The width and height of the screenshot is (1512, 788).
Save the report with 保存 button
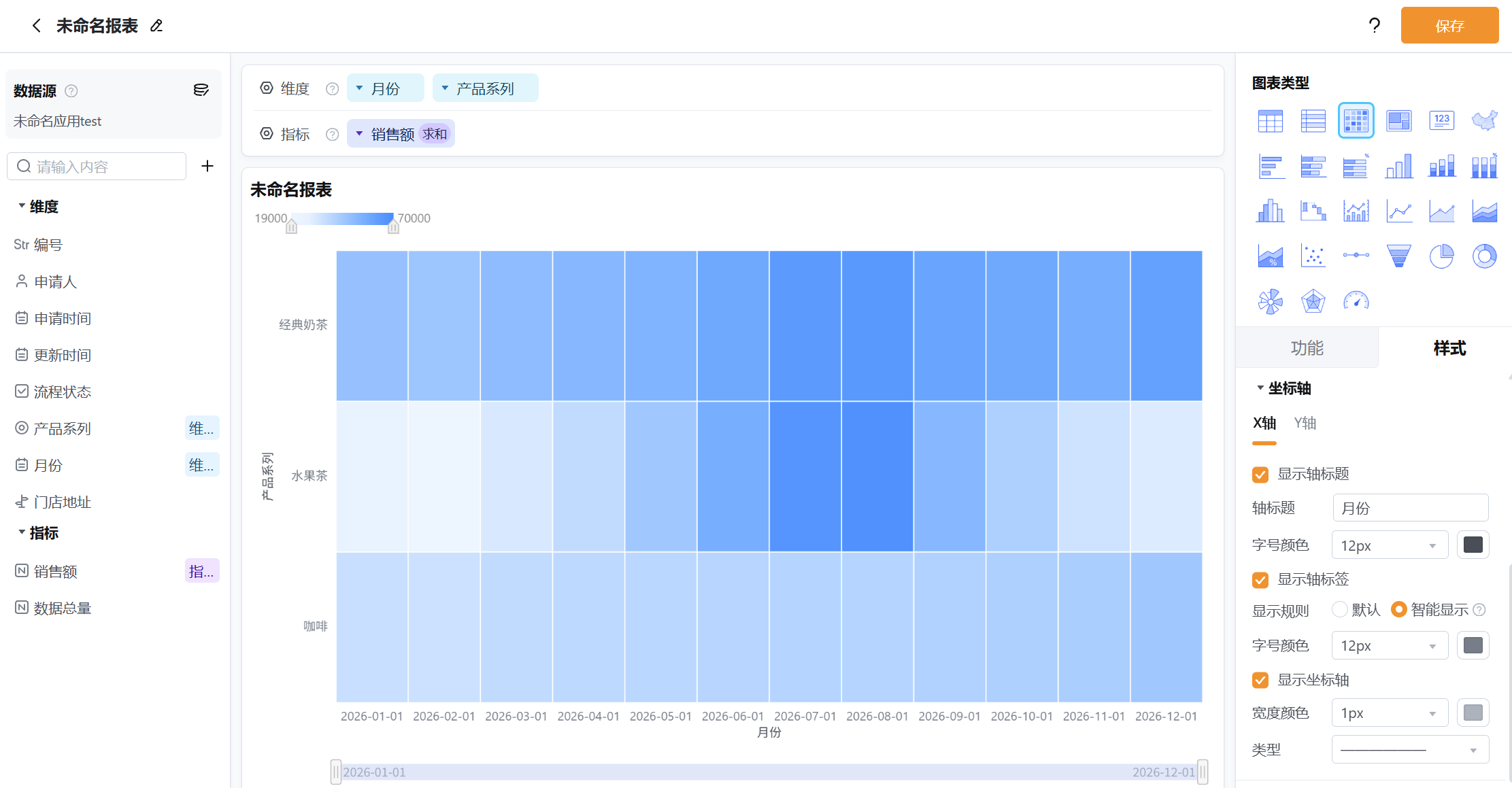(x=1449, y=26)
